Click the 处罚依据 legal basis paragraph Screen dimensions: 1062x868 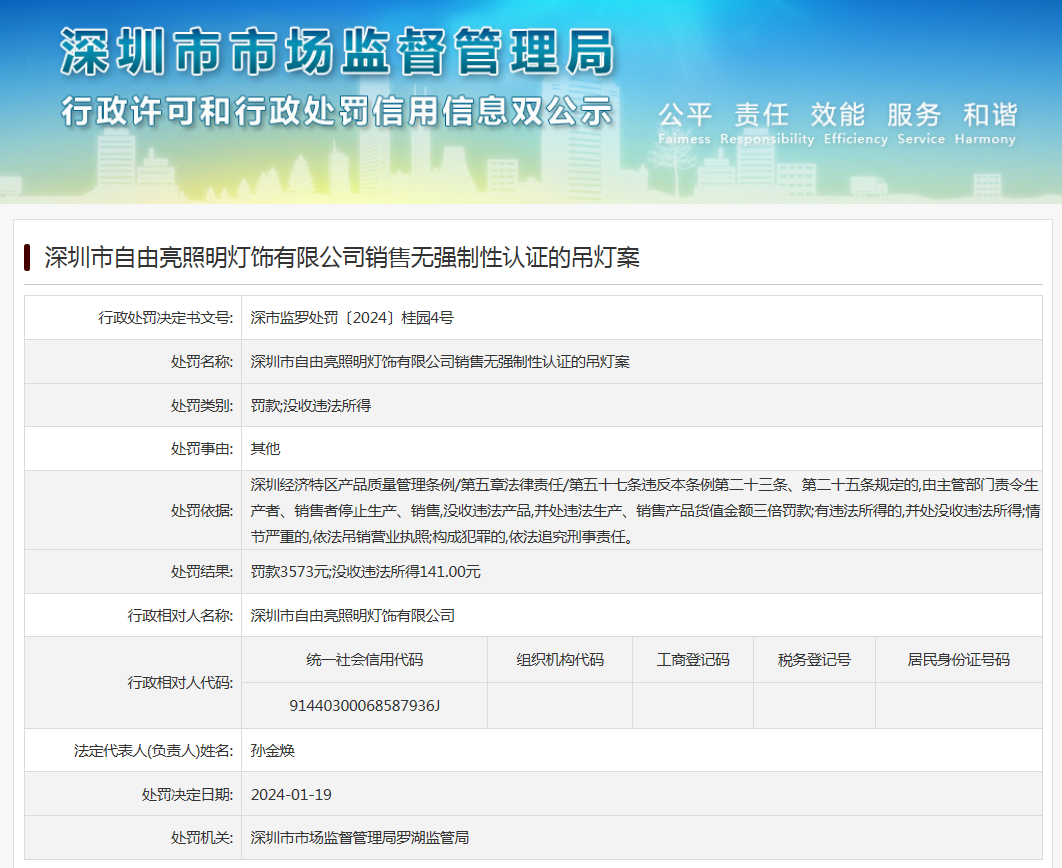coord(645,511)
